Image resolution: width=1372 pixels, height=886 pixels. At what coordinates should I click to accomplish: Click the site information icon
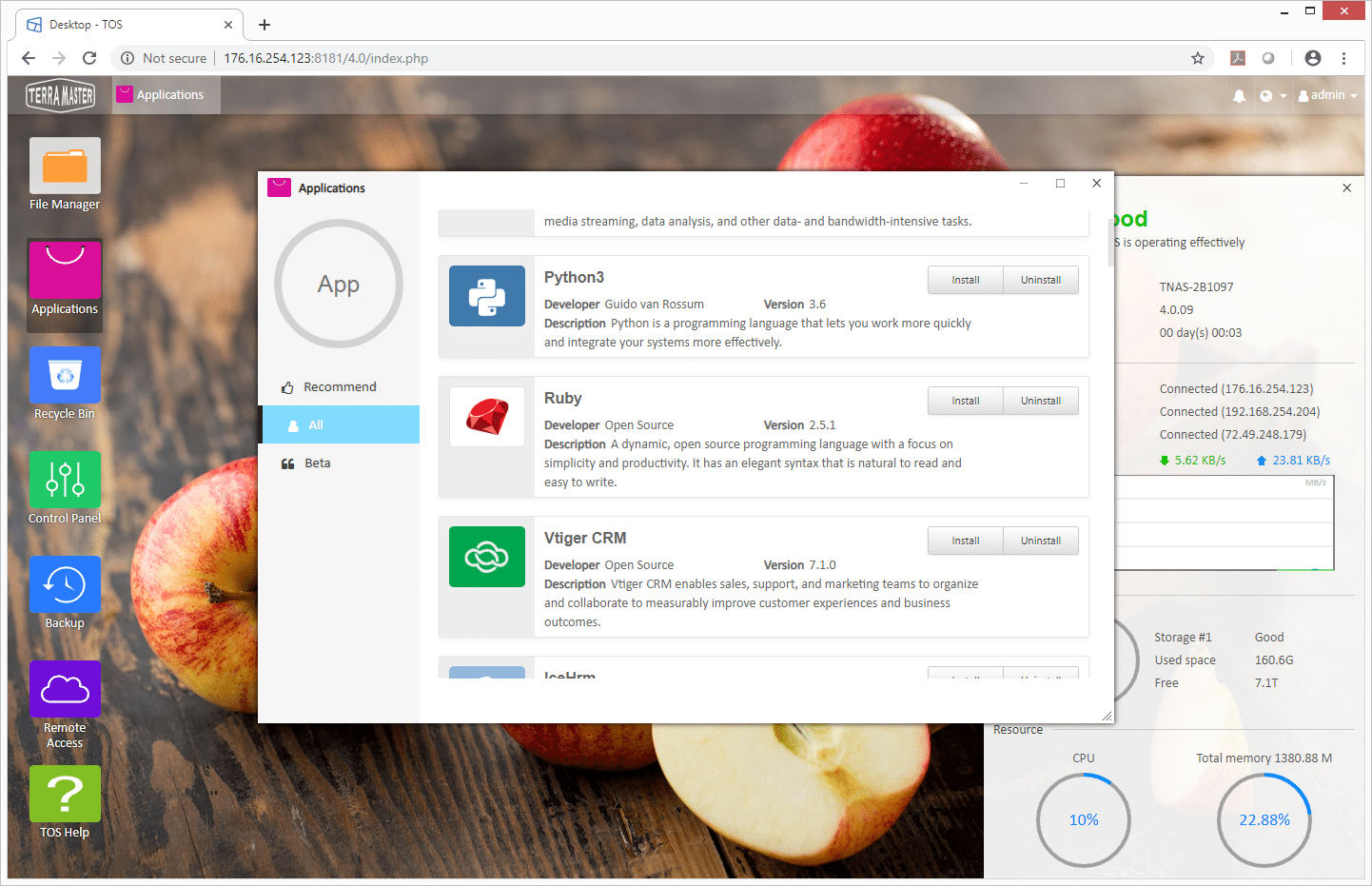click(x=127, y=58)
